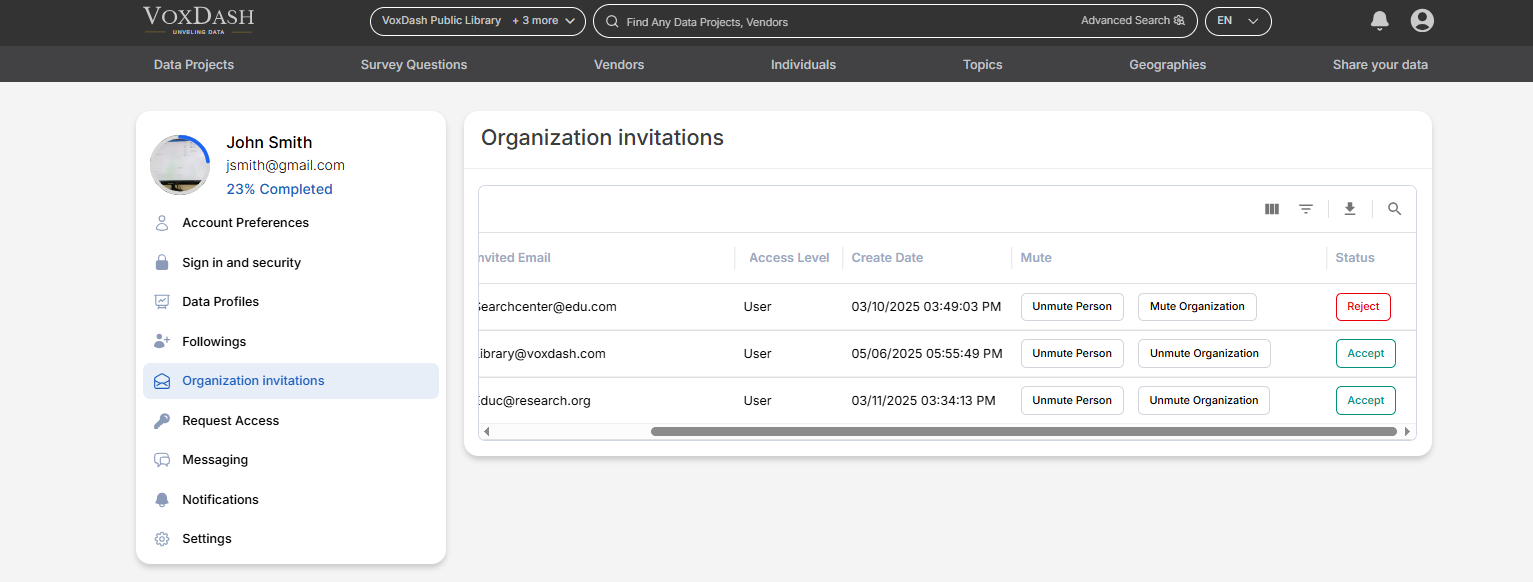Image resolution: width=1533 pixels, height=582 pixels.
Task: Click the Organization invitations envelope icon
Action: click(x=162, y=381)
